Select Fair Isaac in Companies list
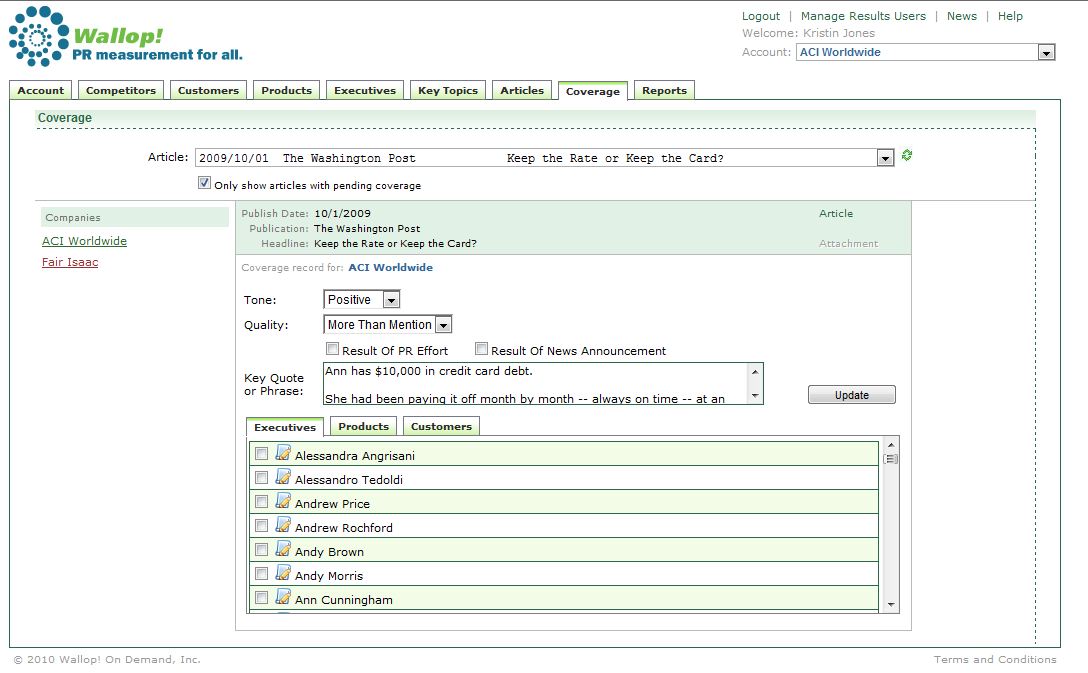The height and width of the screenshot is (673, 1088). click(x=70, y=262)
